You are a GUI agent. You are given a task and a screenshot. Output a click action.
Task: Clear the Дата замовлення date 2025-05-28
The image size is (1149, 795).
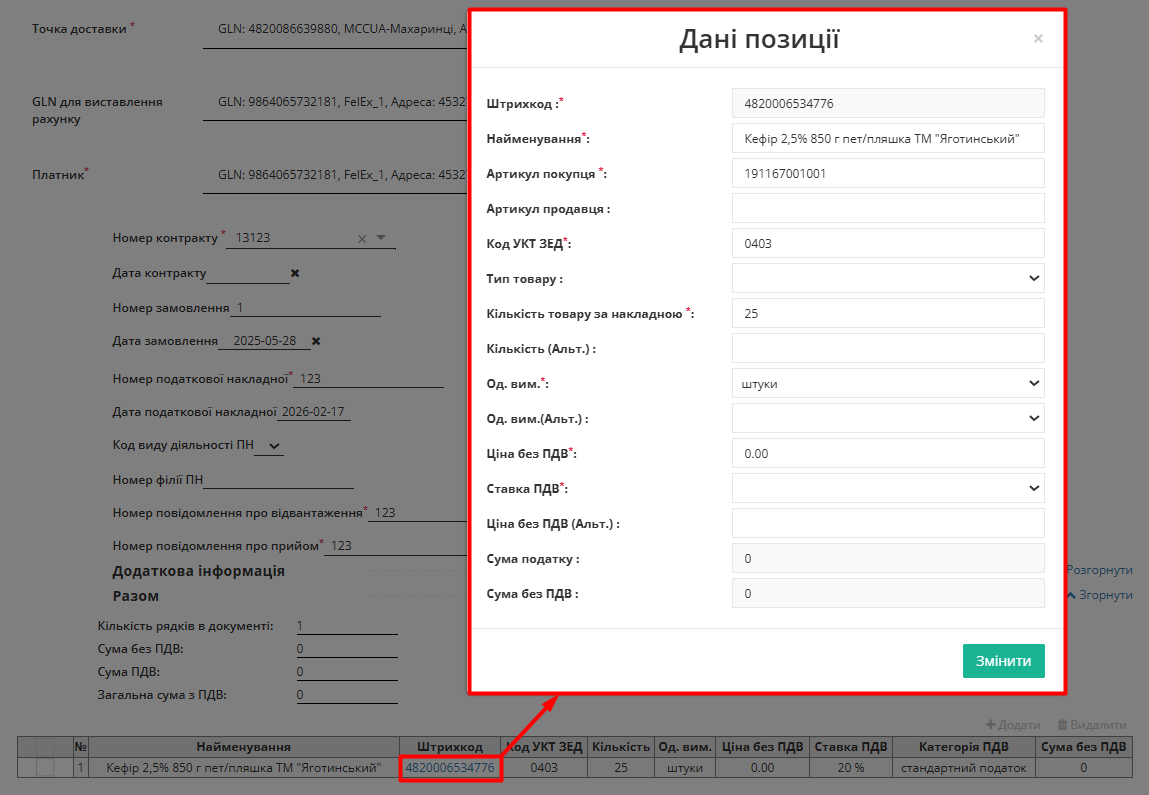[316, 341]
